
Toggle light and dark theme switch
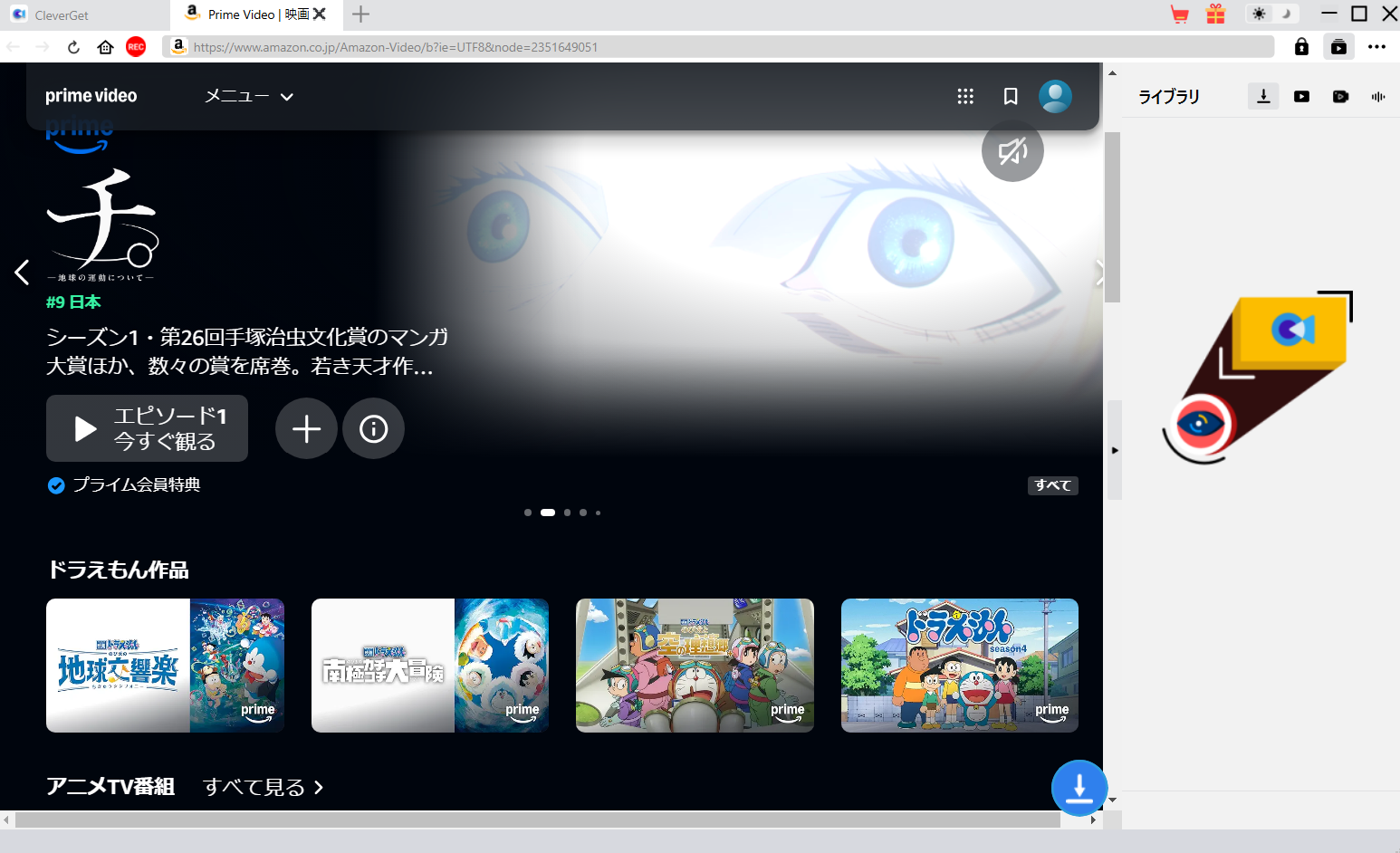click(1271, 14)
